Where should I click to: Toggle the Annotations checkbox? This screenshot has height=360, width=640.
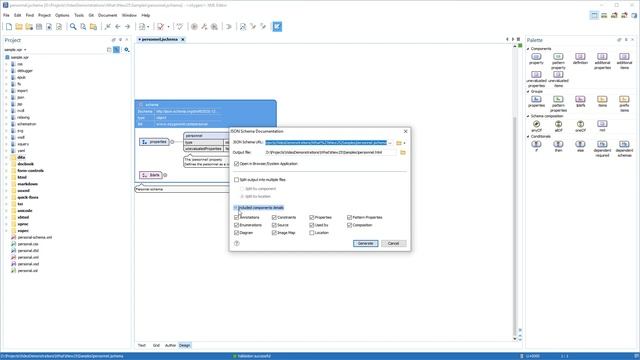[x=236, y=218]
